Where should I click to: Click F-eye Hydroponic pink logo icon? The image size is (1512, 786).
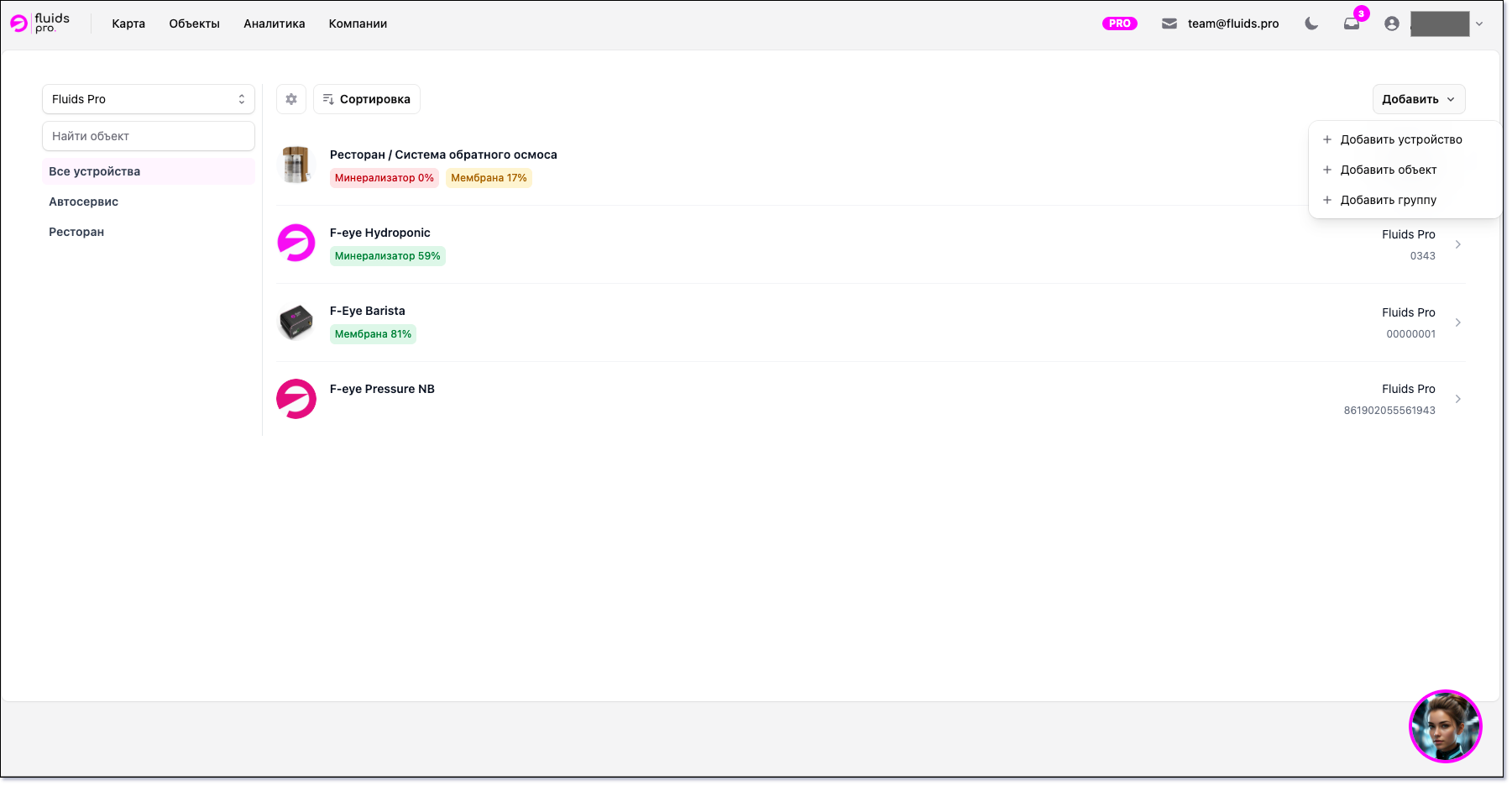[296, 244]
